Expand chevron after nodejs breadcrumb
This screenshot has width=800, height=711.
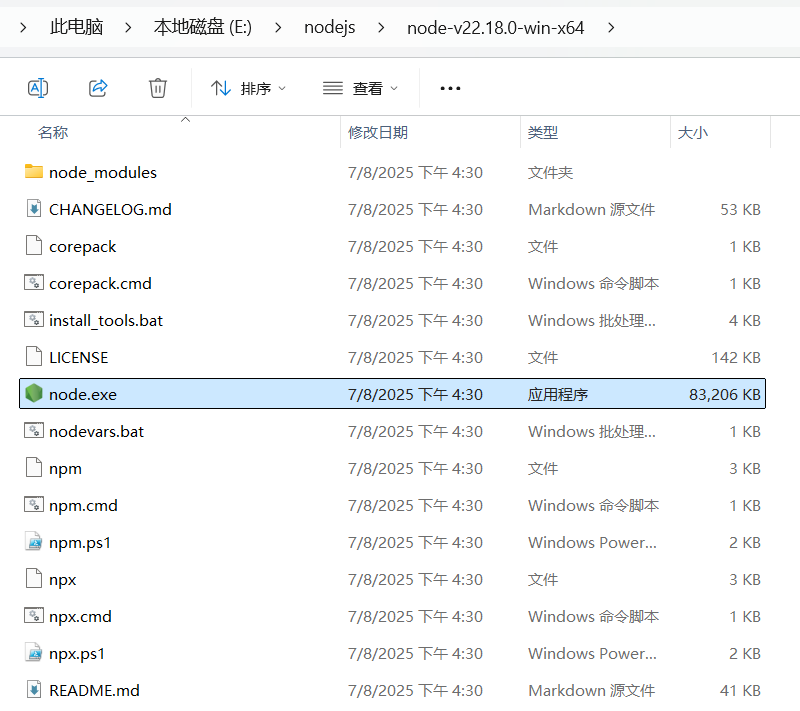pyautogui.click(x=381, y=27)
